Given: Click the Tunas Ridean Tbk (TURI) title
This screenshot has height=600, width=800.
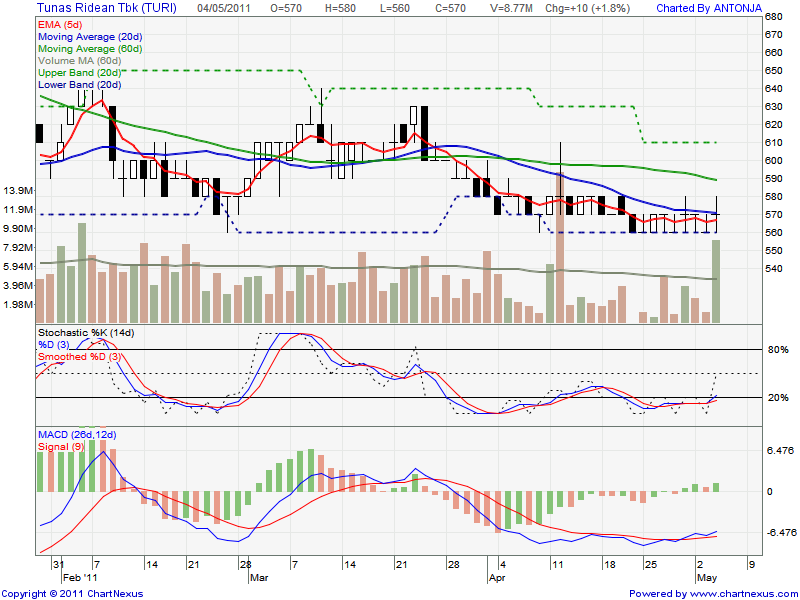Looking at the screenshot, I should [107, 8].
